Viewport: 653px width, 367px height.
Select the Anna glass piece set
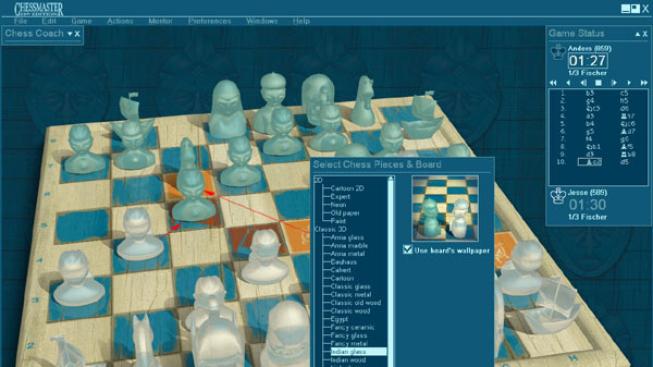(x=347, y=237)
